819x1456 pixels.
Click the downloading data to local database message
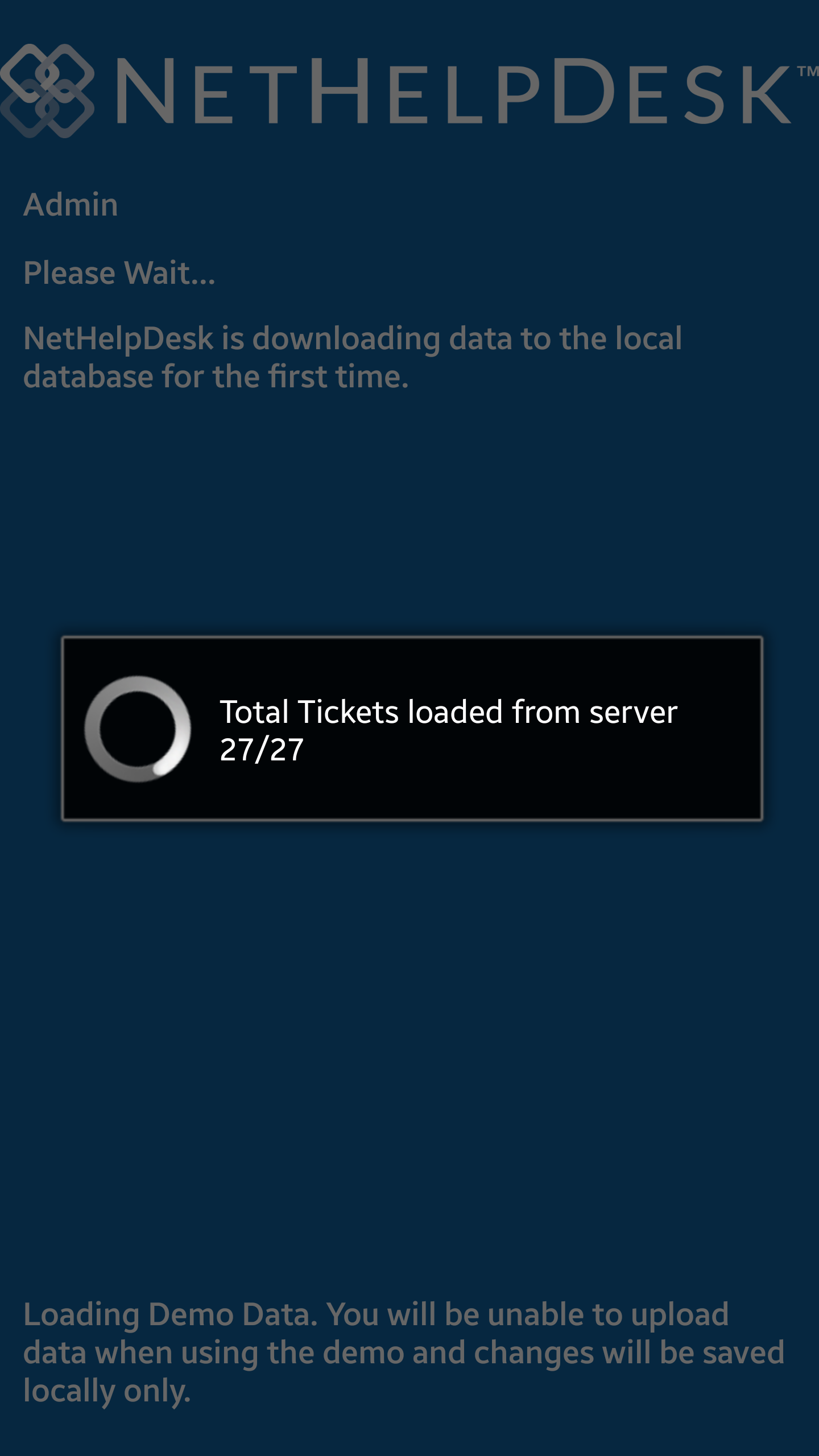click(353, 357)
